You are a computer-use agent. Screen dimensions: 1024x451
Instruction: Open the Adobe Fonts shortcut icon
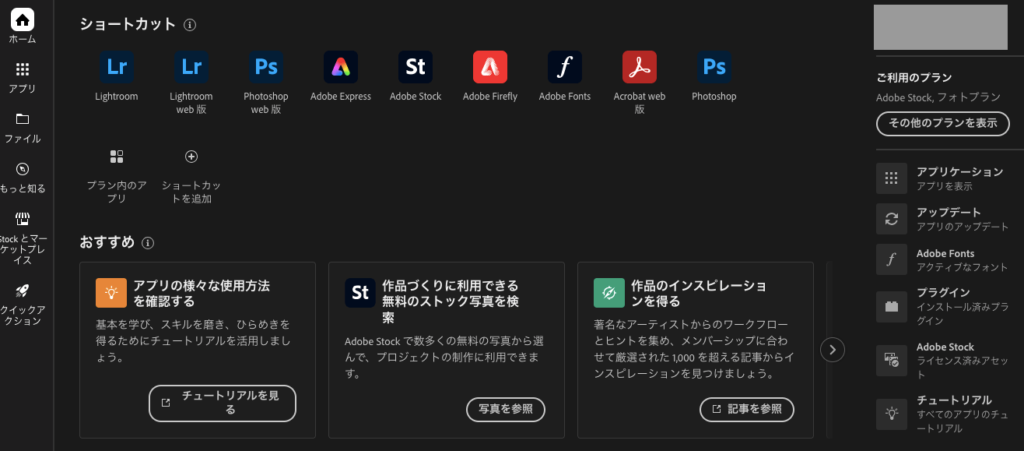(565, 67)
